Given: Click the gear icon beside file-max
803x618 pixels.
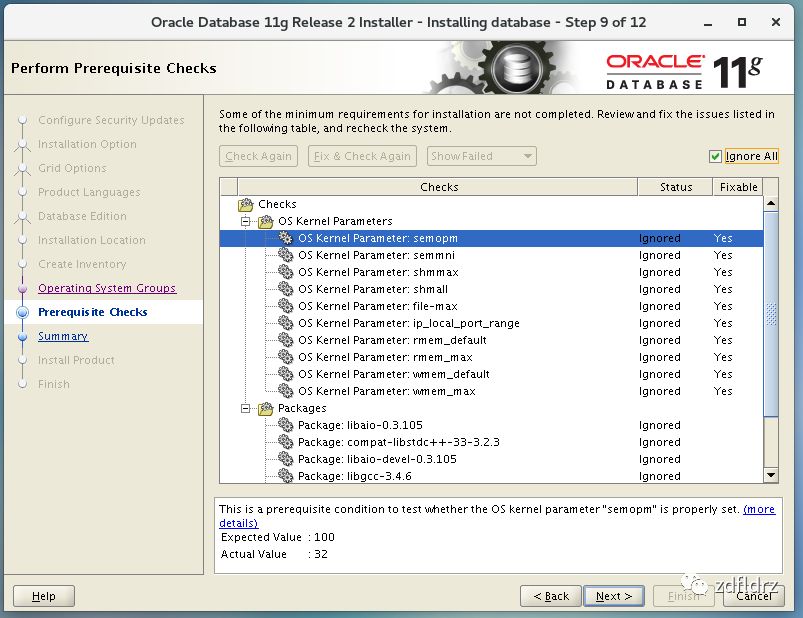Looking at the screenshot, I should [285, 306].
